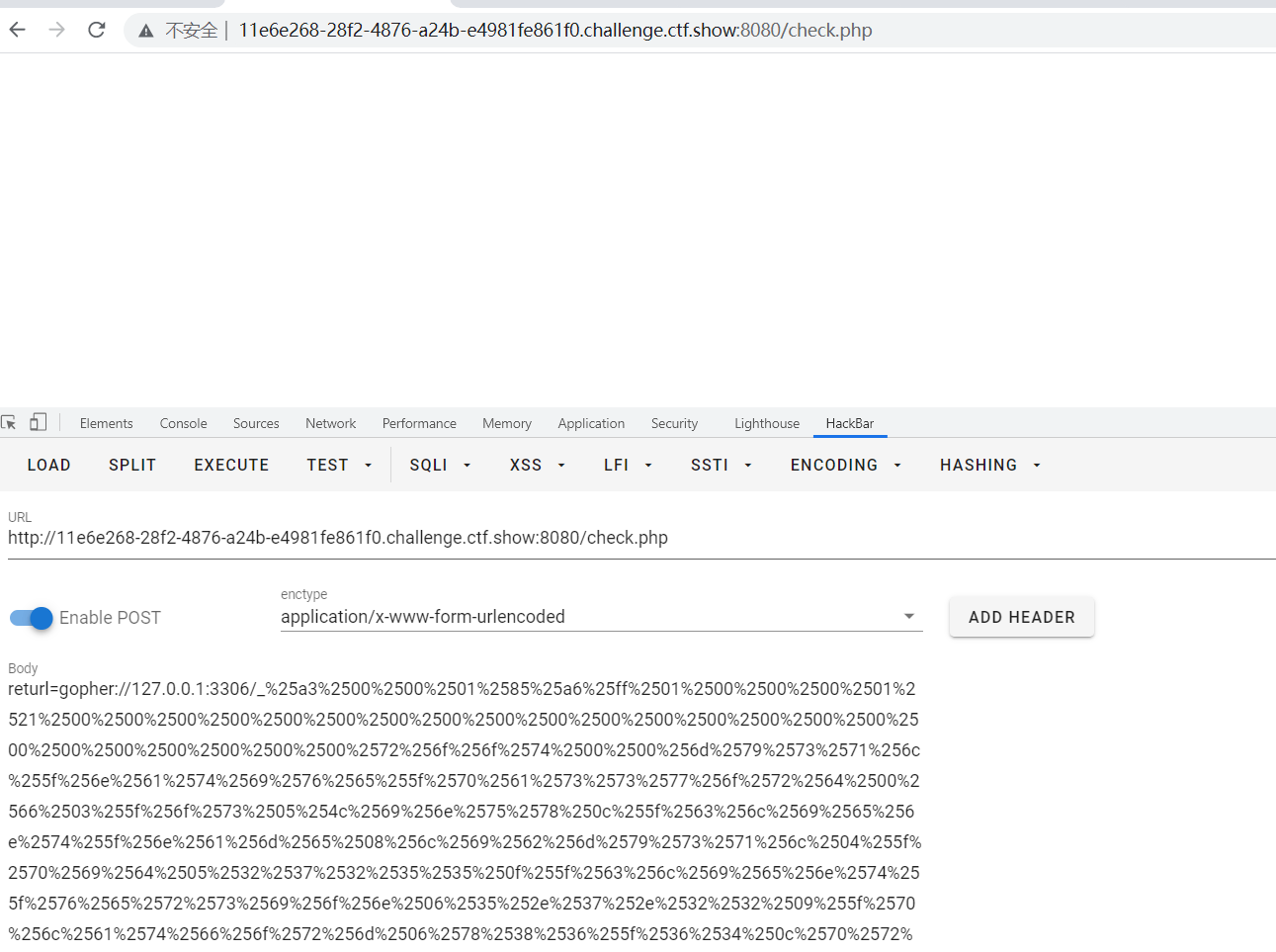The width and height of the screenshot is (1276, 952).
Task: Click EXECUTE to send the request
Action: point(231,465)
